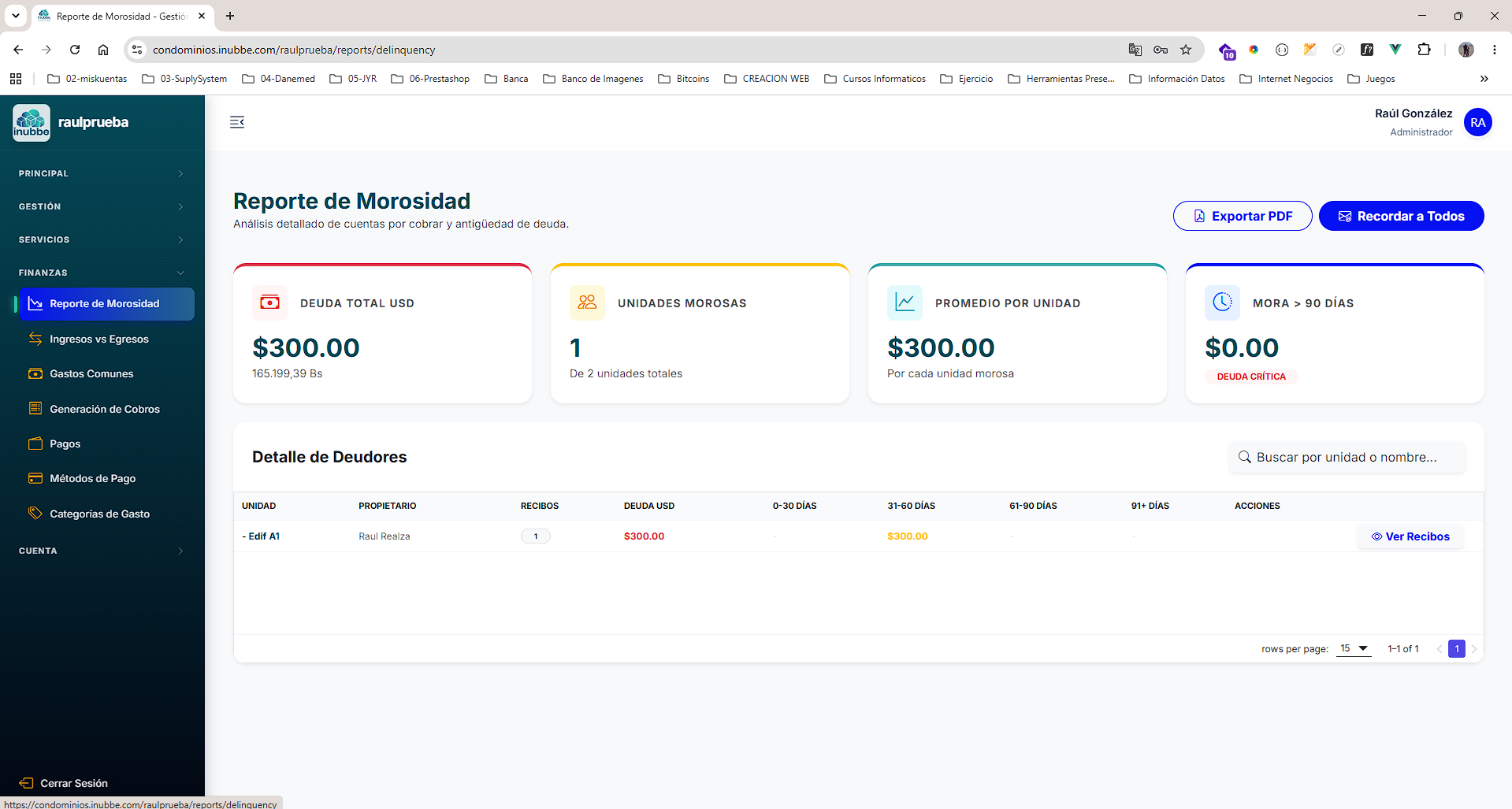
Task: Expand the Gestión menu section
Action: coord(102,206)
